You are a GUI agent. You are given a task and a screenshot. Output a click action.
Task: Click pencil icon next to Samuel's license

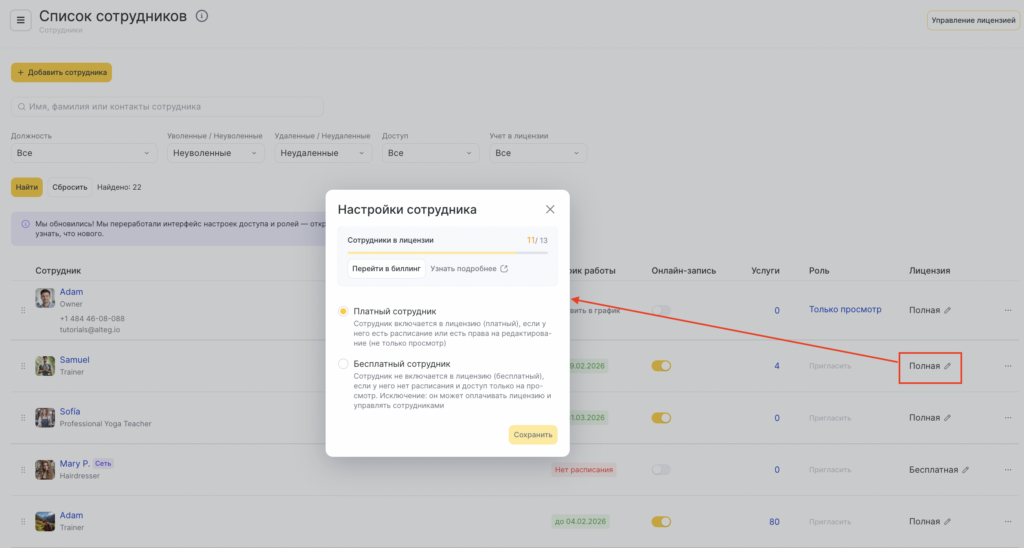(948, 366)
